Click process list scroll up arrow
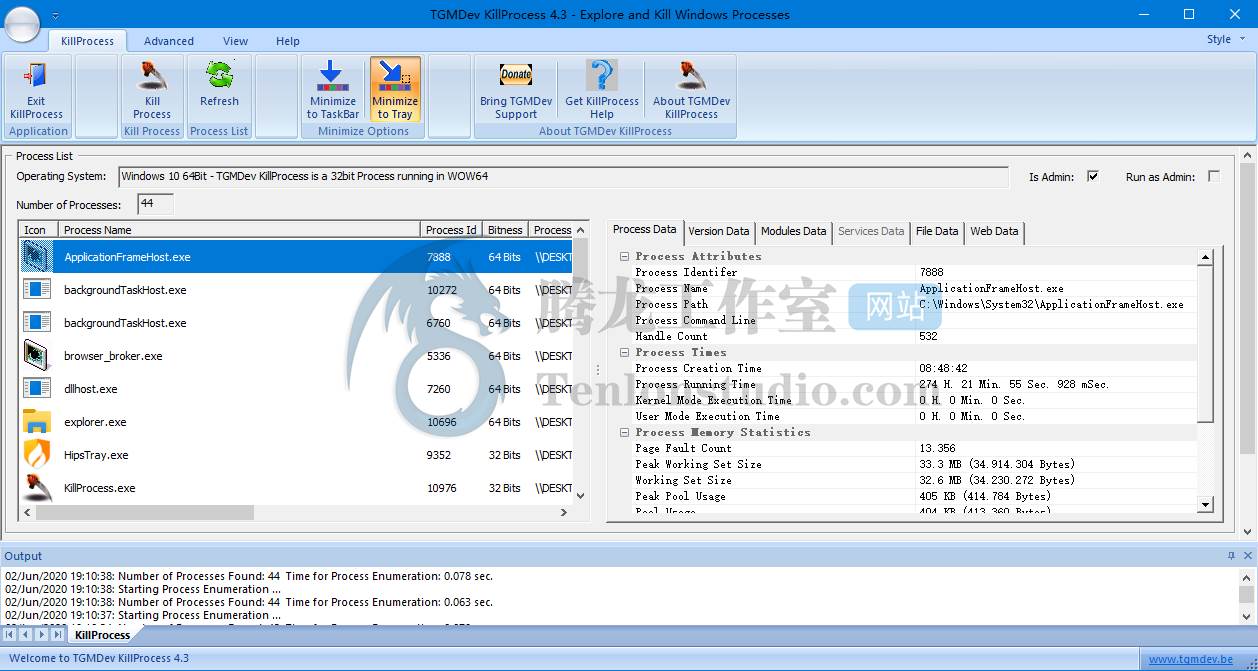1258x671 pixels. (x=581, y=231)
